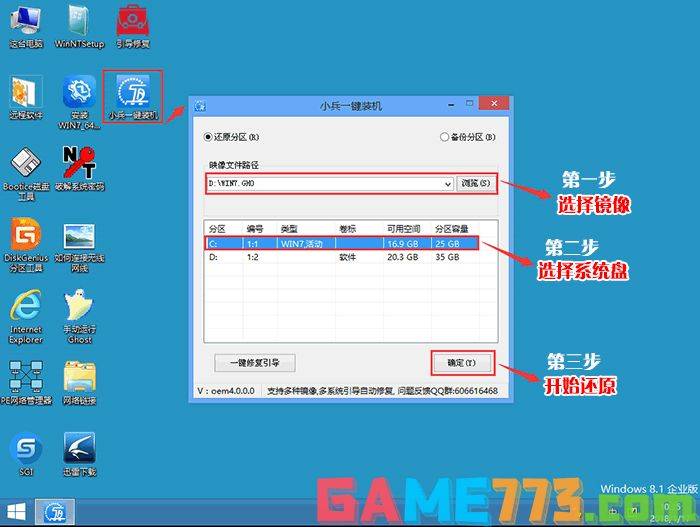Open the Windows Start button
Image resolution: width=700 pixels, height=527 pixels.
(16, 512)
